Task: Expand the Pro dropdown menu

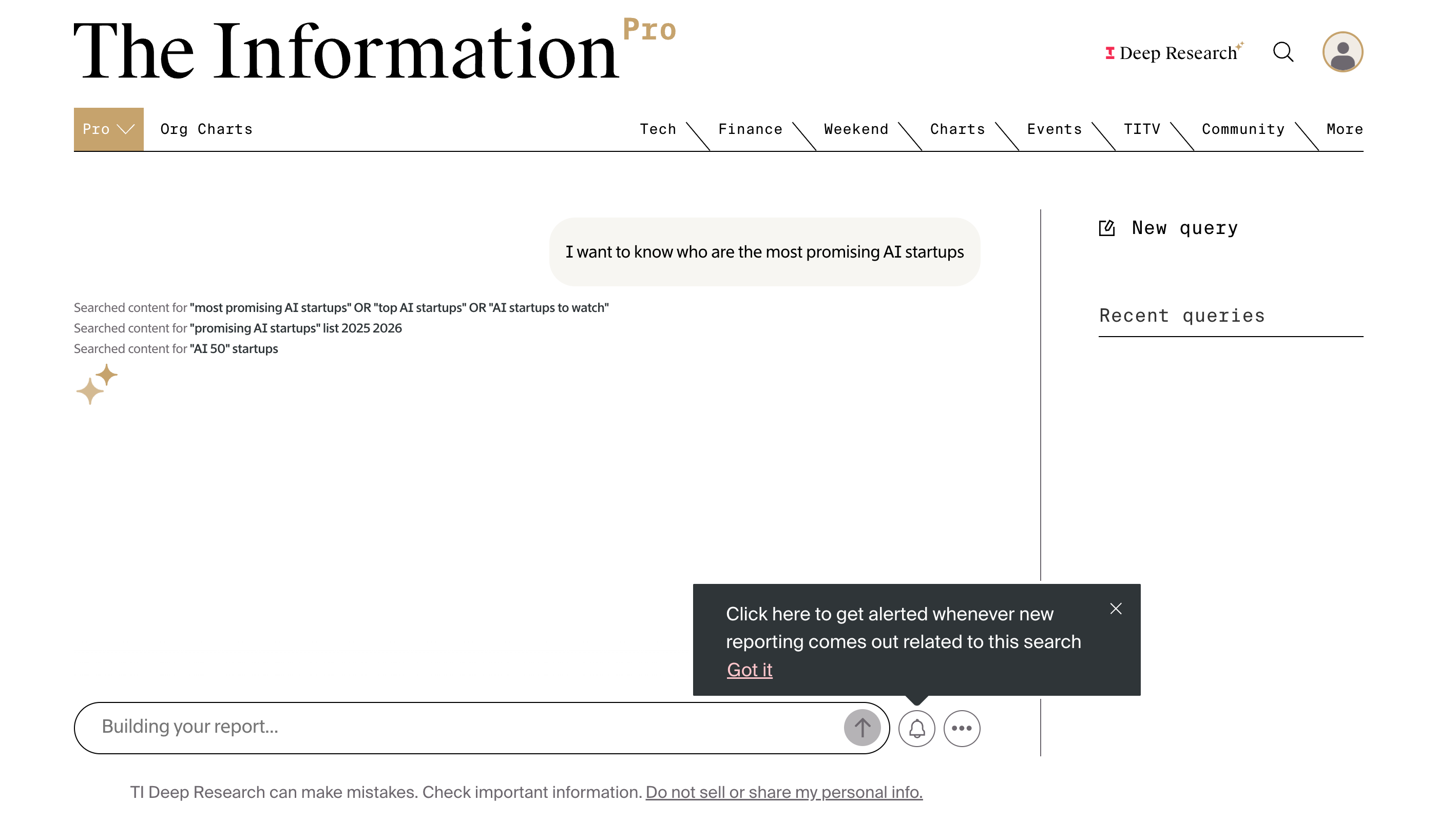Action: [x=108, y=129]
